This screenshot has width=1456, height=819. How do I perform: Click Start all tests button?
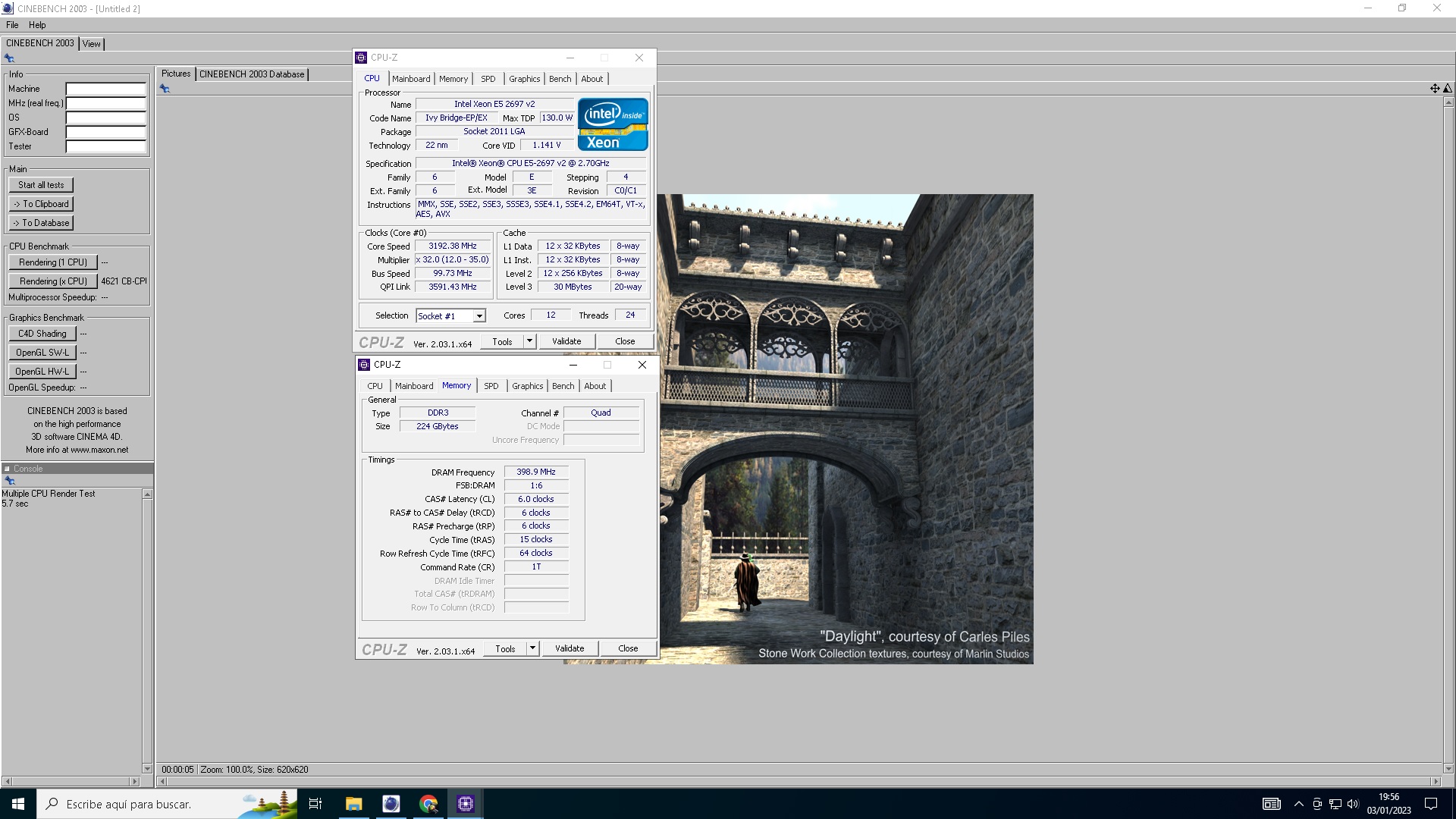point(42,185)
